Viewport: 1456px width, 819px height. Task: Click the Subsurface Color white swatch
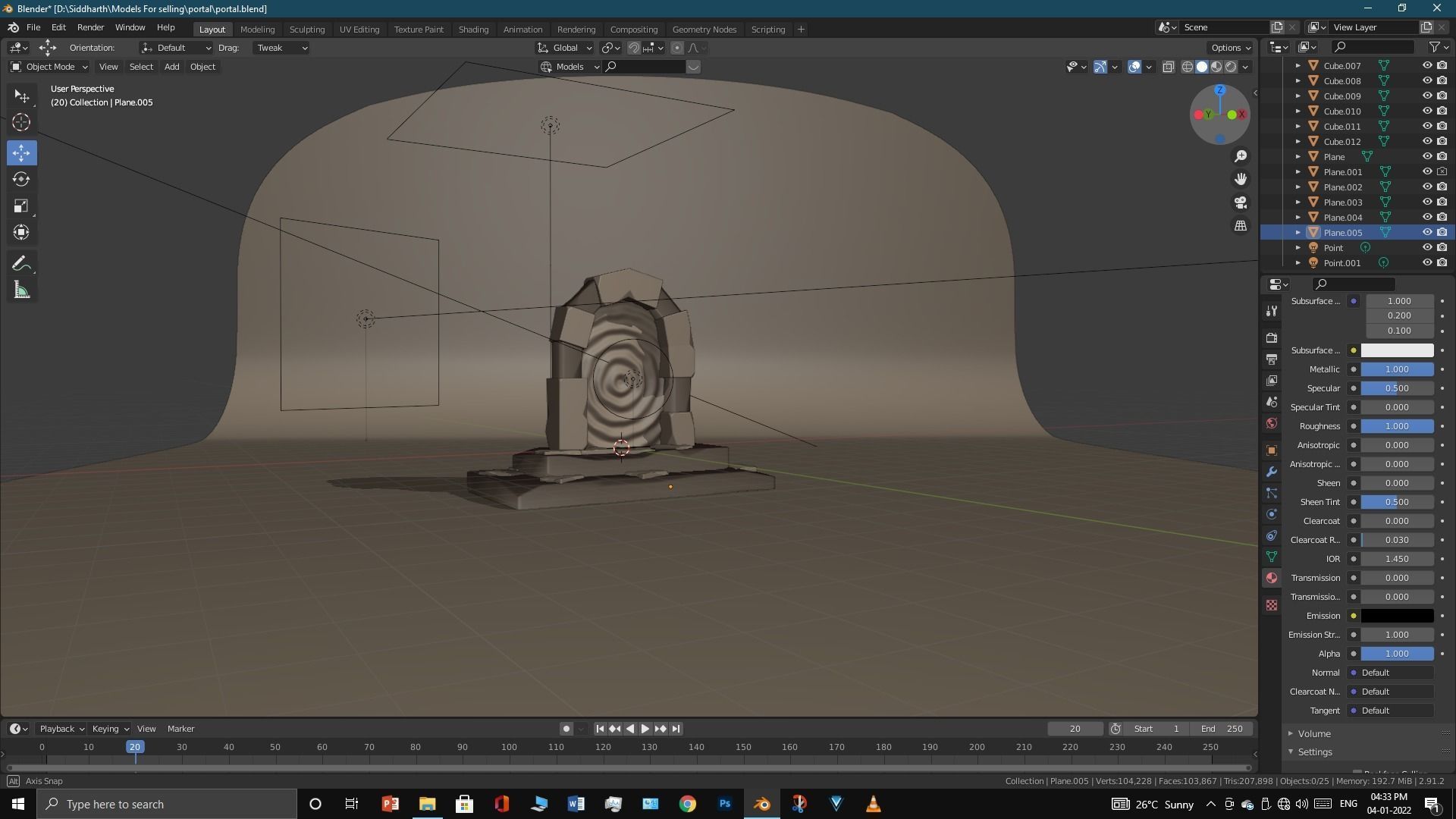(1397, 350)
